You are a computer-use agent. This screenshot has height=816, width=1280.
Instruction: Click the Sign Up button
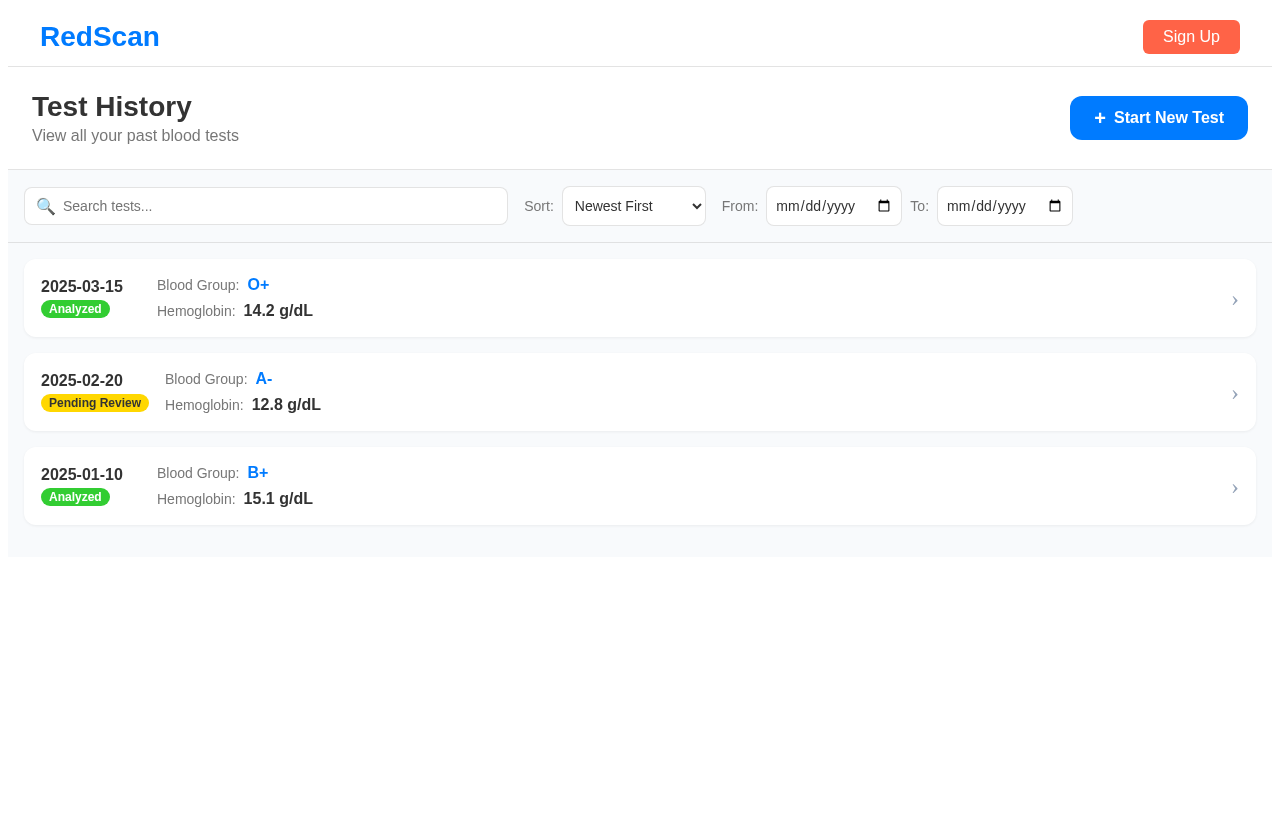1191,37
